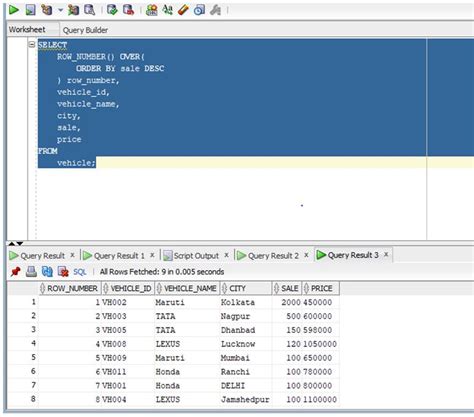Open the Query Result 1 tab
This screenshot has width=474, height=417.
point(119,256)
